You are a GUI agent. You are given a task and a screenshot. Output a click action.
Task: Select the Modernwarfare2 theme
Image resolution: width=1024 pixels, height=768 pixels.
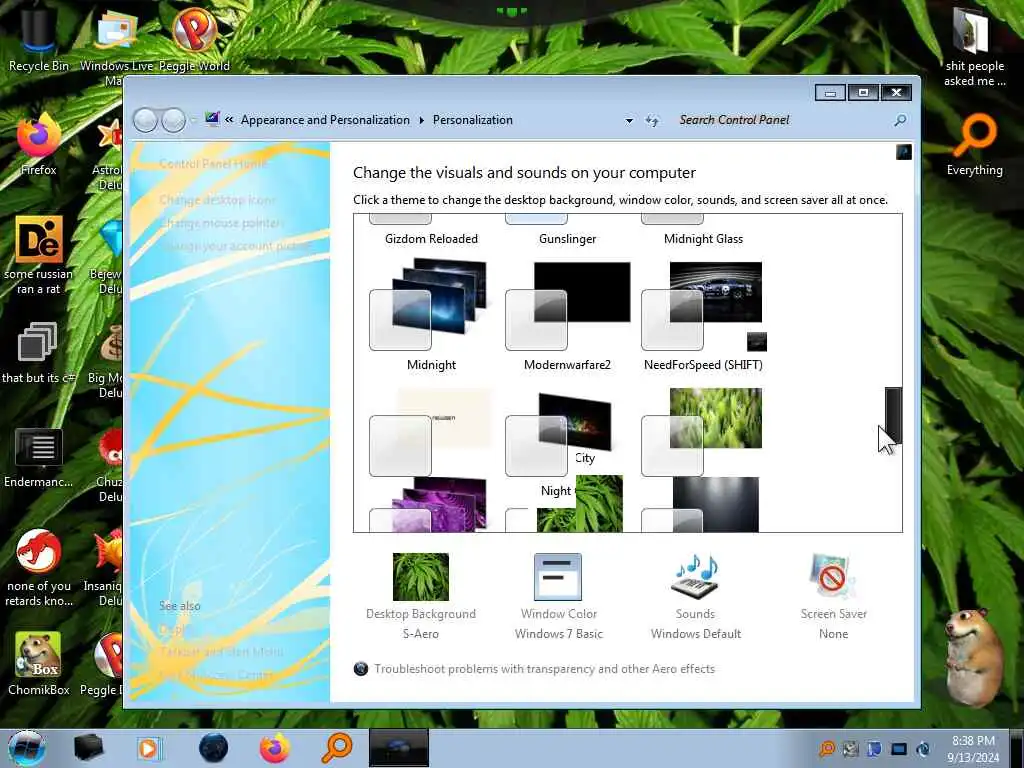click(567, 315)
